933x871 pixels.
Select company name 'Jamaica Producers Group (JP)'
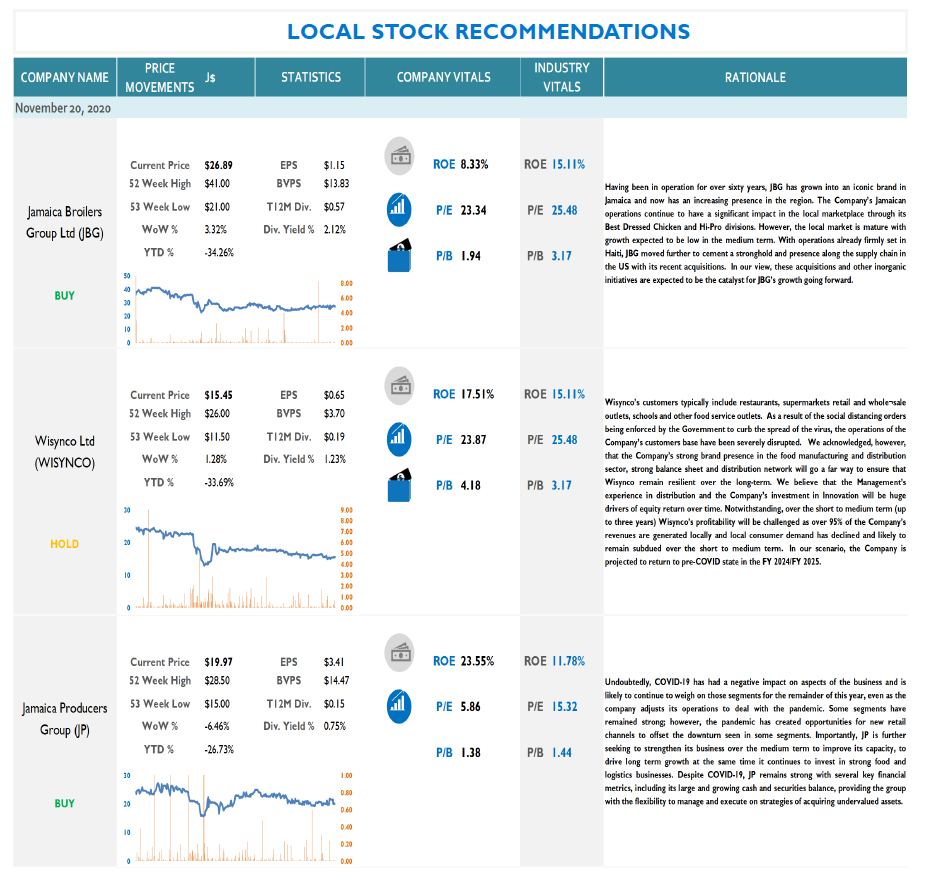tap(65, 719)
